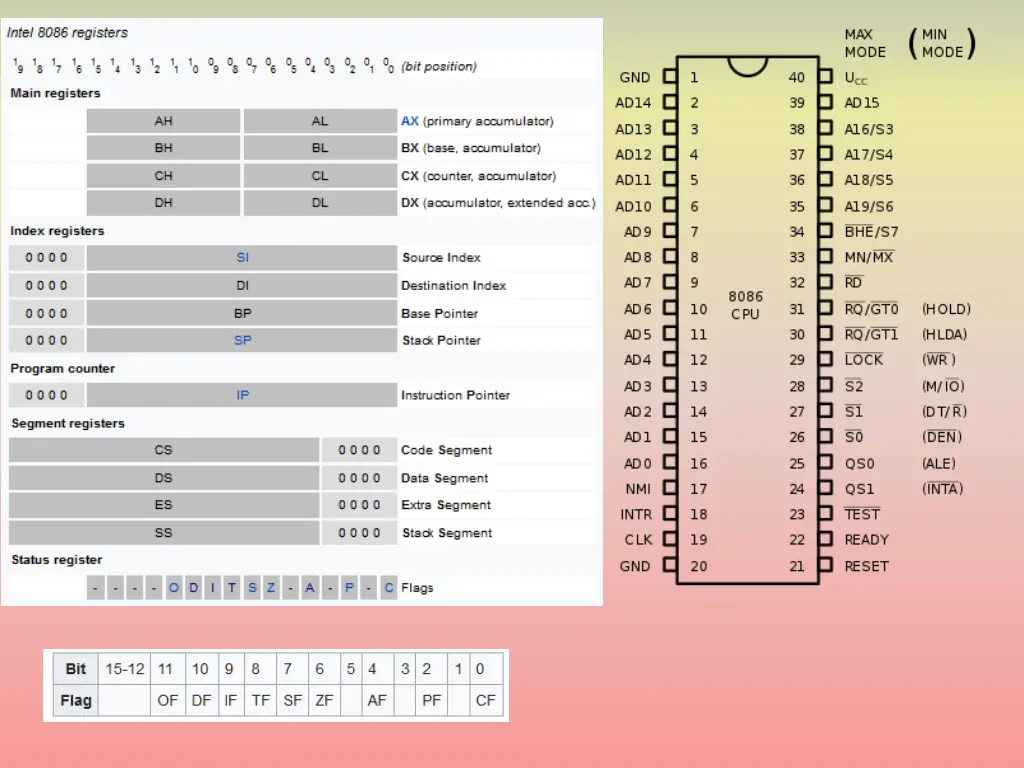
Task: Select the RESET pin label
Action: tap(867, 566)
